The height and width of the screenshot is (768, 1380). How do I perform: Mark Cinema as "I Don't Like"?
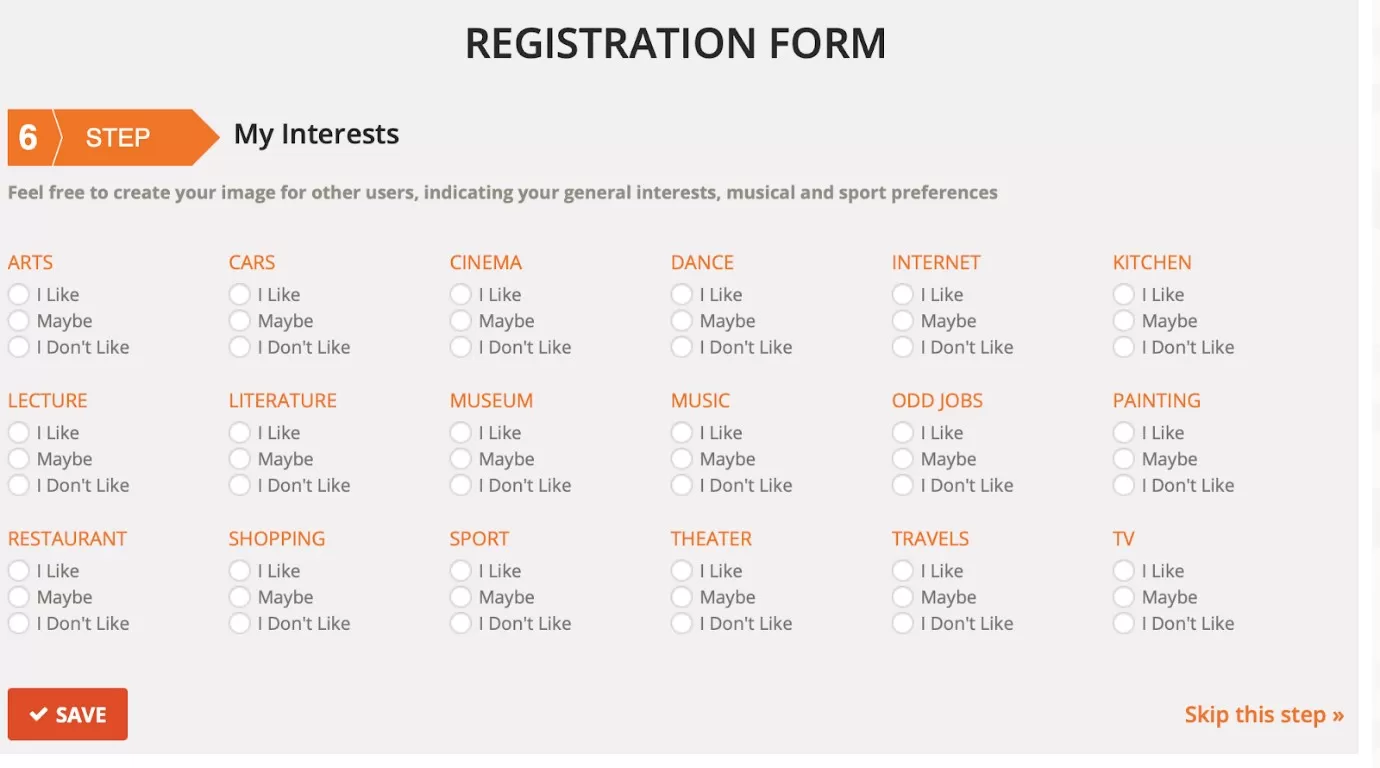click(x=460, y=347)
